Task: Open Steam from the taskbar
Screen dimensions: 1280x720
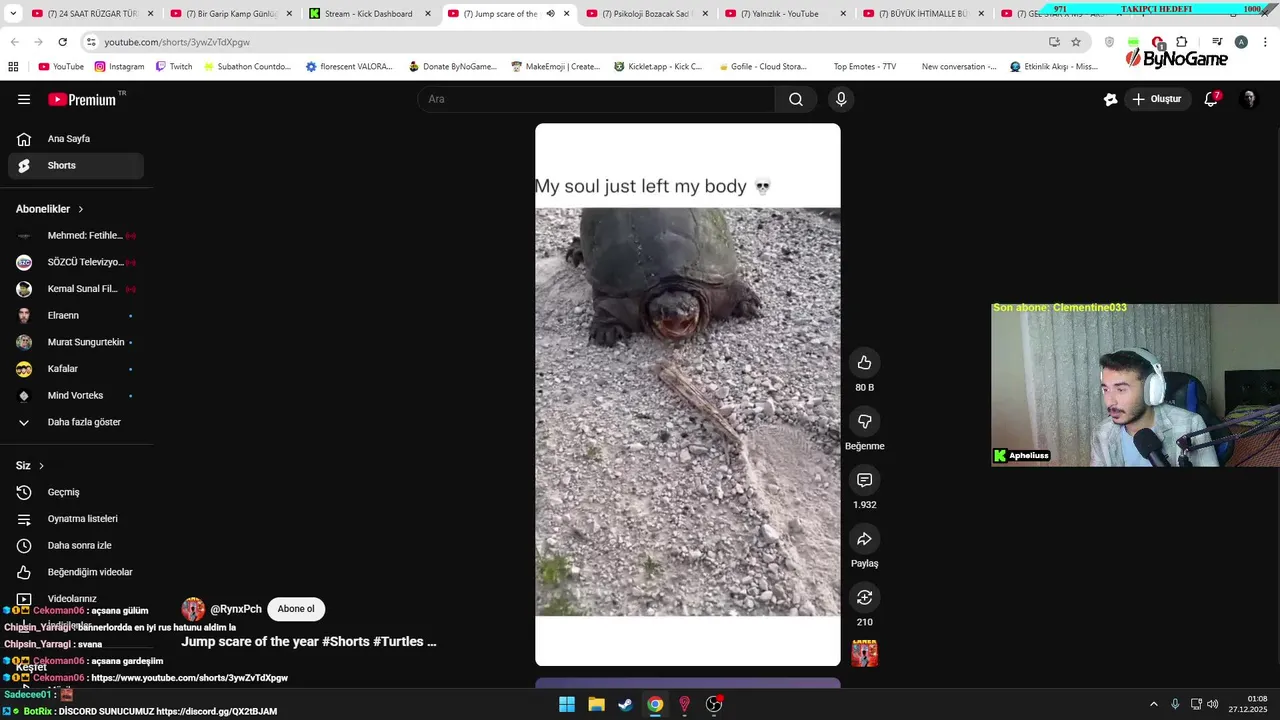Action: 625,704
